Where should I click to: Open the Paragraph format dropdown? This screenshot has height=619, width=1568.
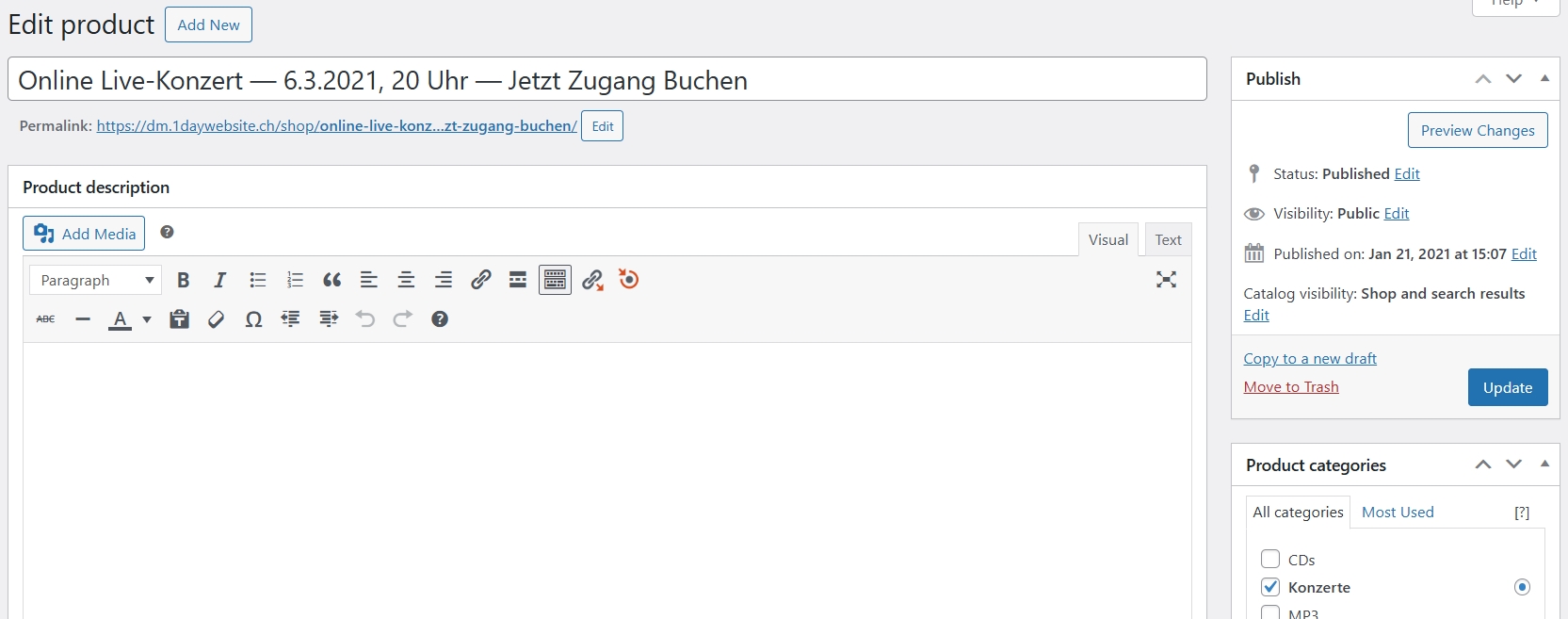point(96,280)
